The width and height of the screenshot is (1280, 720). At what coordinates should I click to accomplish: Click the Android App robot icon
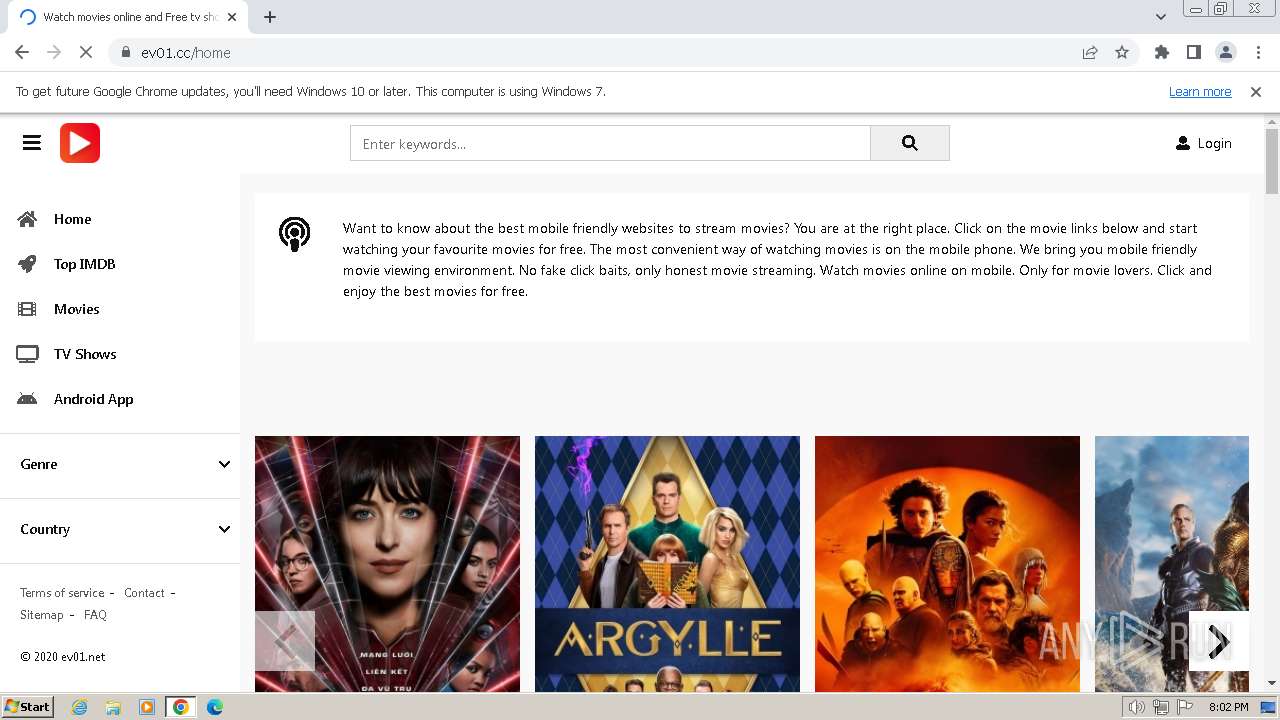pos(27,399)
